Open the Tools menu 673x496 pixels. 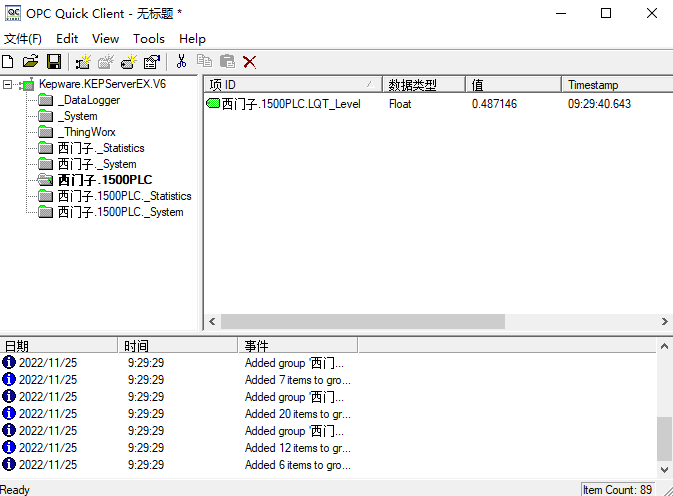pos(149,39)
